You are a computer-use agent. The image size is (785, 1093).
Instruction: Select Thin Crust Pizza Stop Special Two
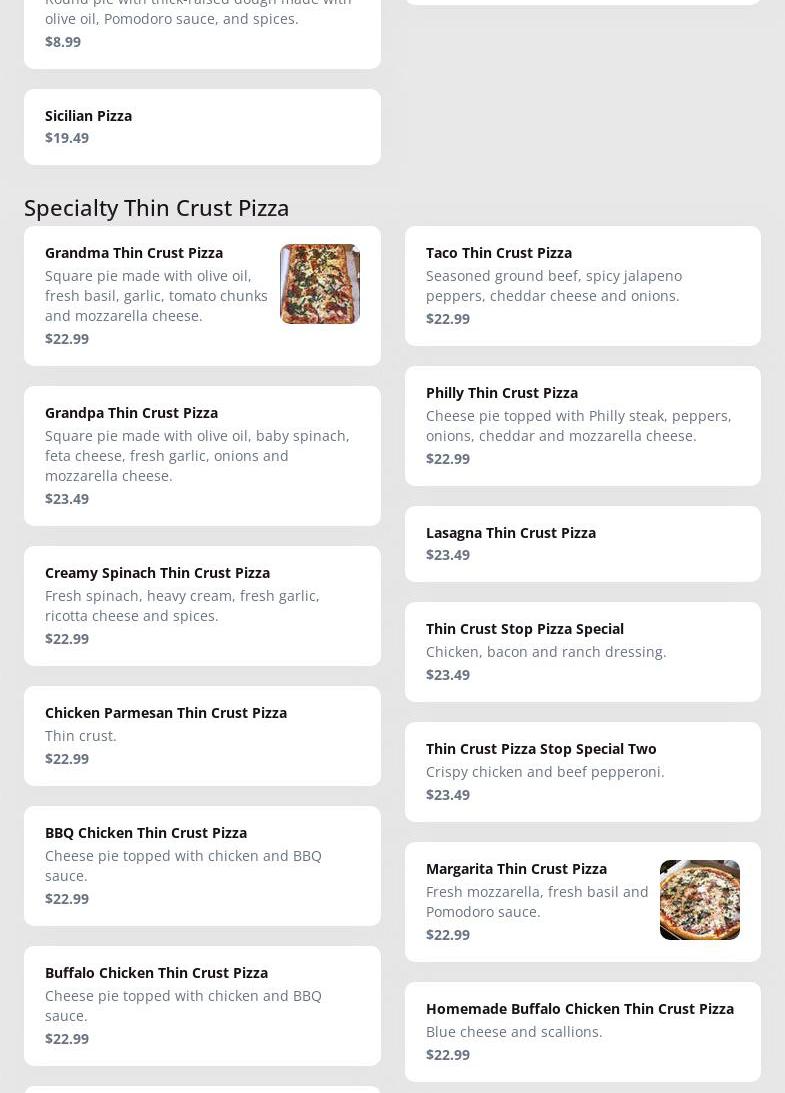[541, 749]
